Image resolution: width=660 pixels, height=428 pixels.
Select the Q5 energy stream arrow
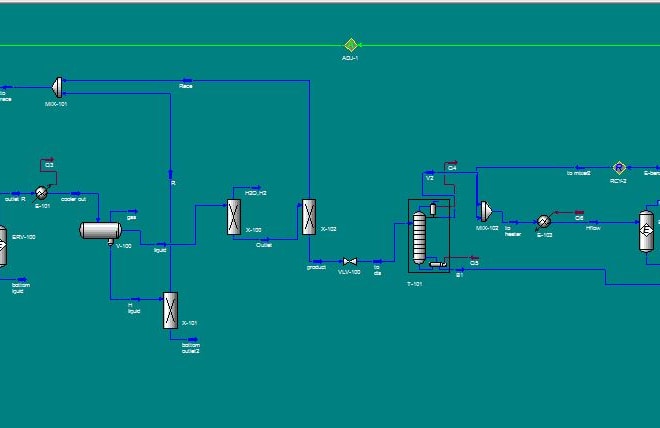[x=474, y=258]
